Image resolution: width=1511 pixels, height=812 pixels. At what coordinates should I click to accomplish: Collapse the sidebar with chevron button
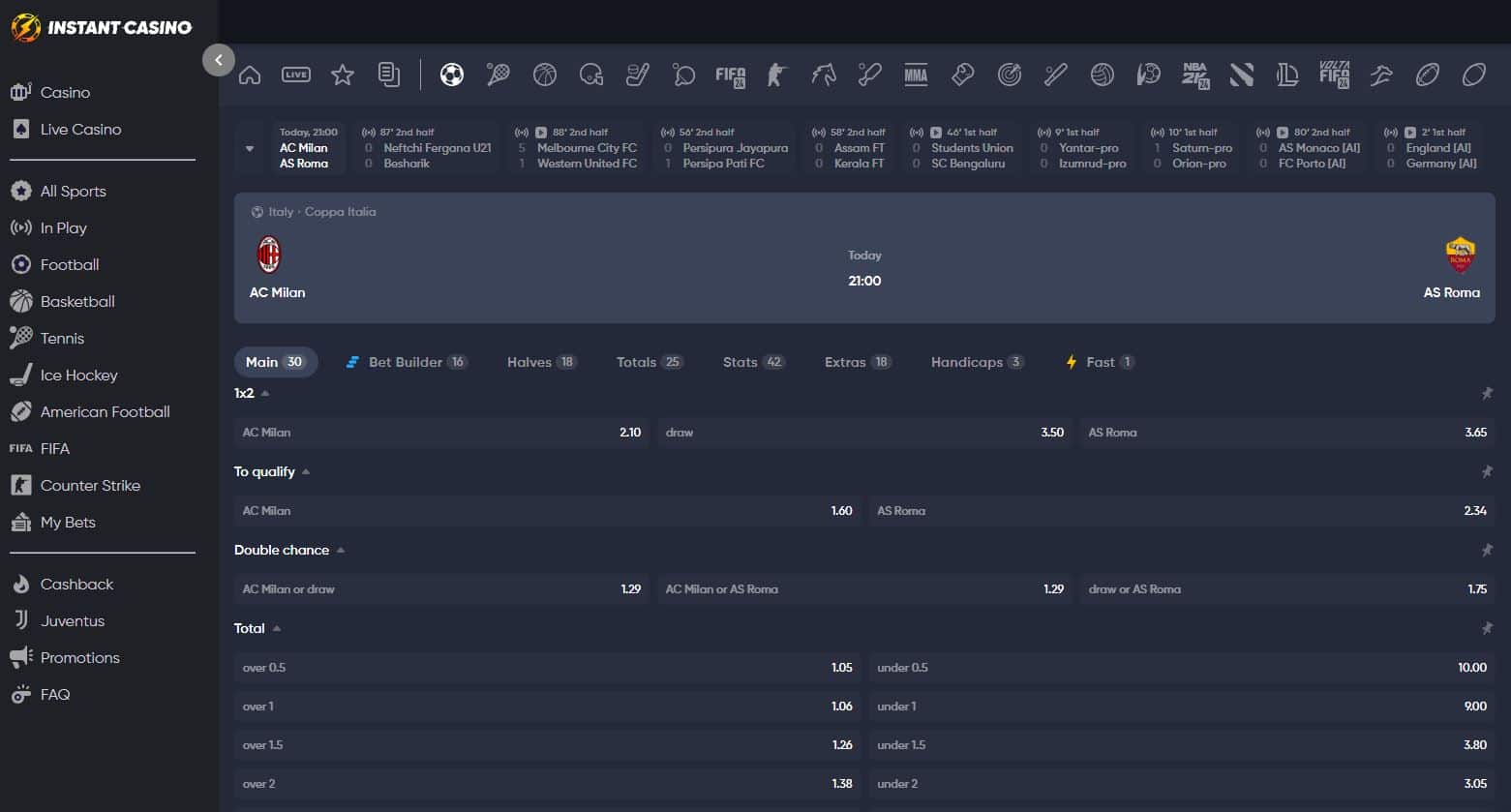click(x=219, y=60)
